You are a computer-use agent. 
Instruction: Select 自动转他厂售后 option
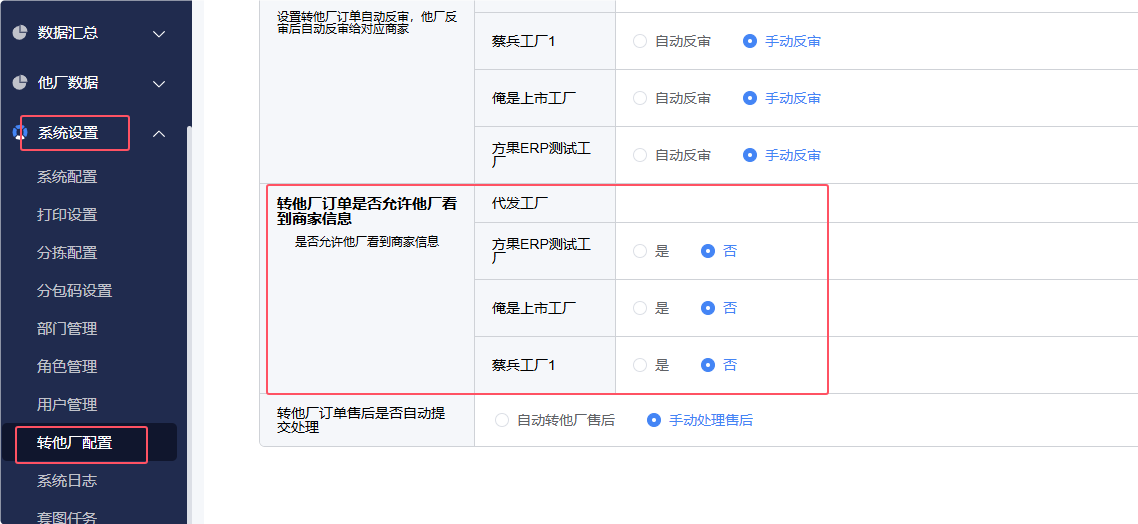[x=502, y=419]
